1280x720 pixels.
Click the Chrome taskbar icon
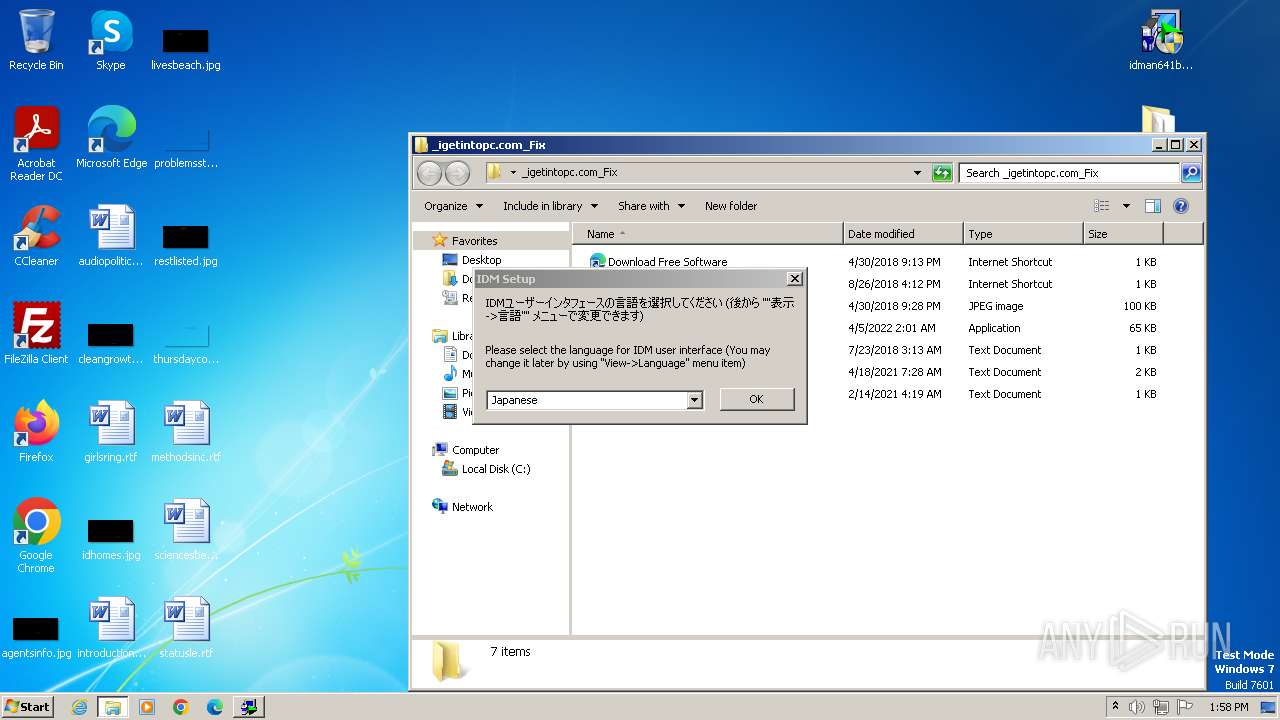(181, 707)
